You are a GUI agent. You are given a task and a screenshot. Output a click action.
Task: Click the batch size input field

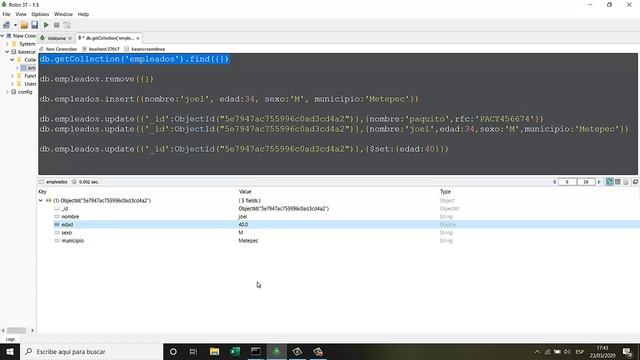point(586,182)
